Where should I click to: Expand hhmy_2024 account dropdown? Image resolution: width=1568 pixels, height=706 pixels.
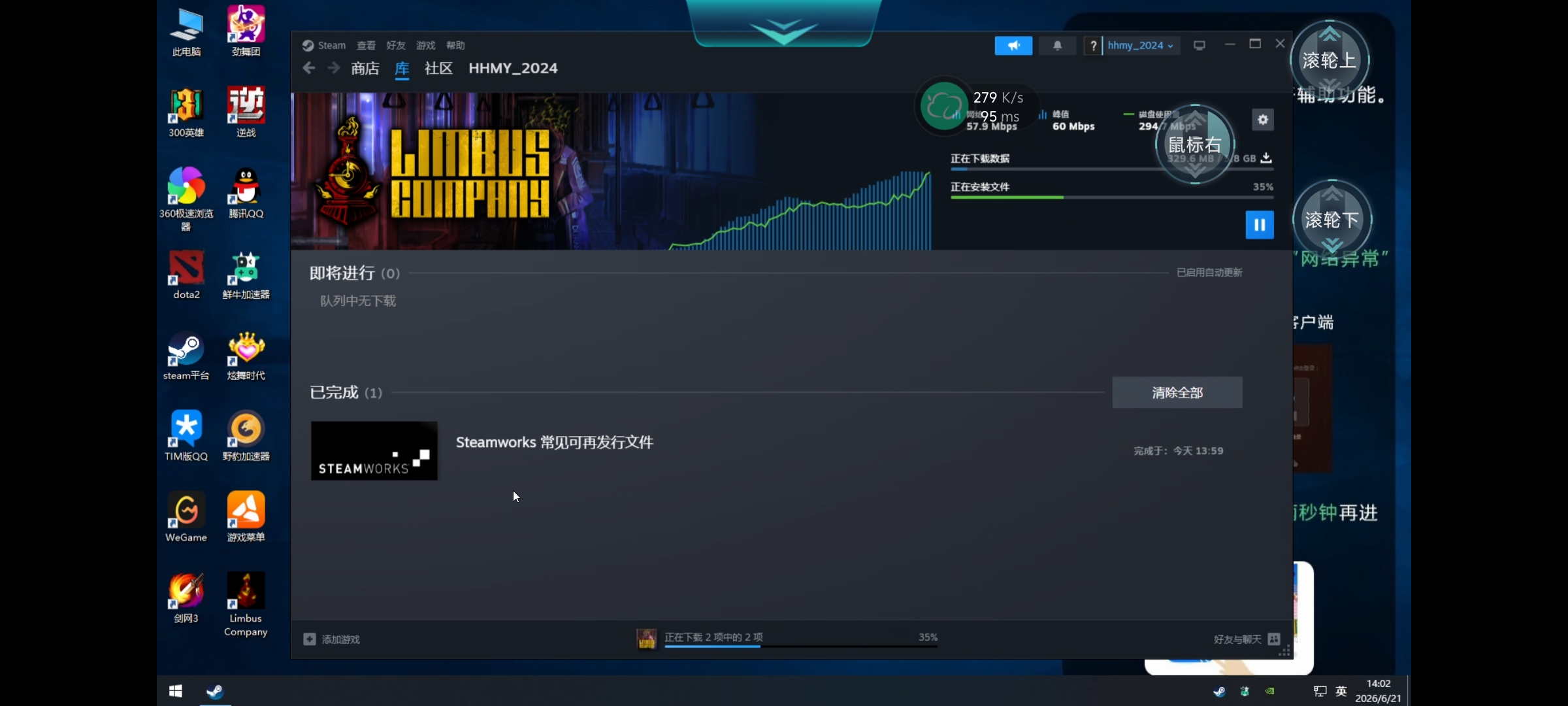point(1141,46)
